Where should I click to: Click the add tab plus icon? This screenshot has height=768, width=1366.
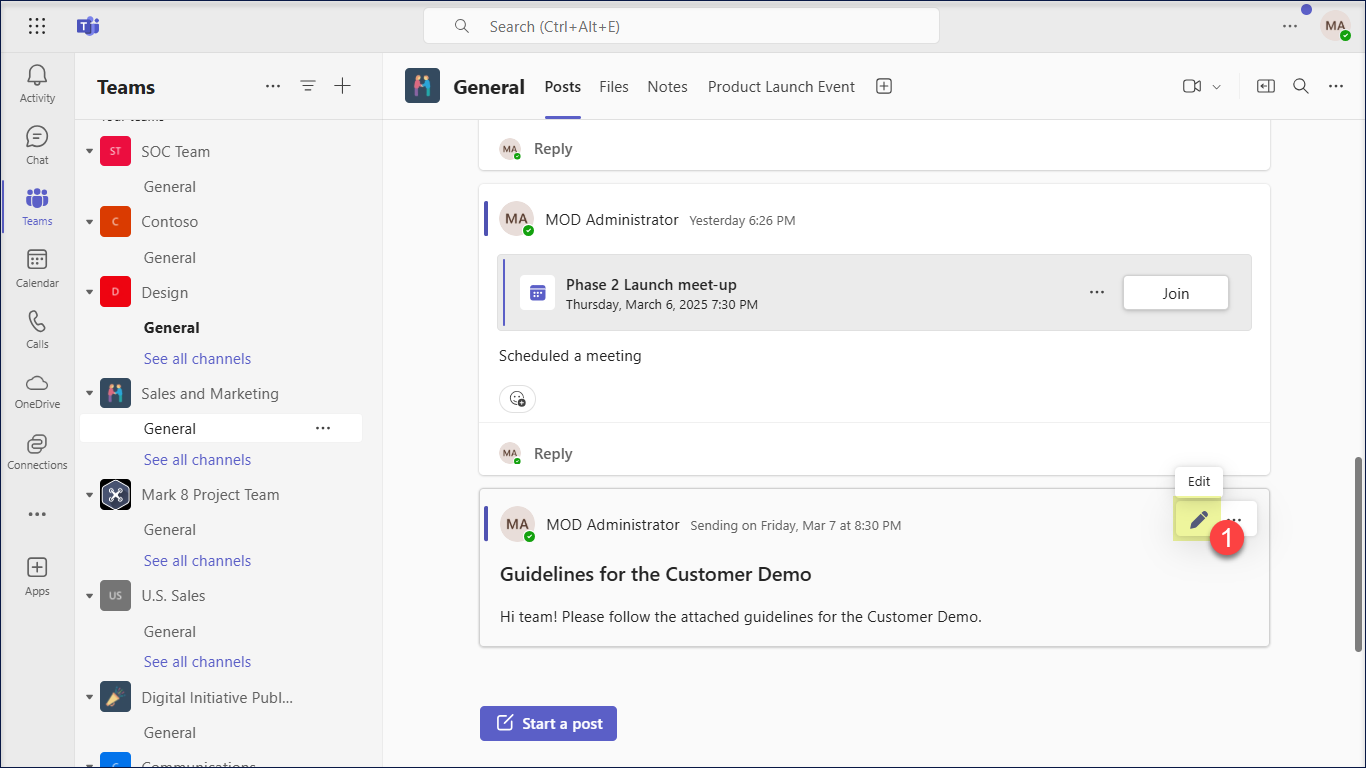(x=884, y=87)
